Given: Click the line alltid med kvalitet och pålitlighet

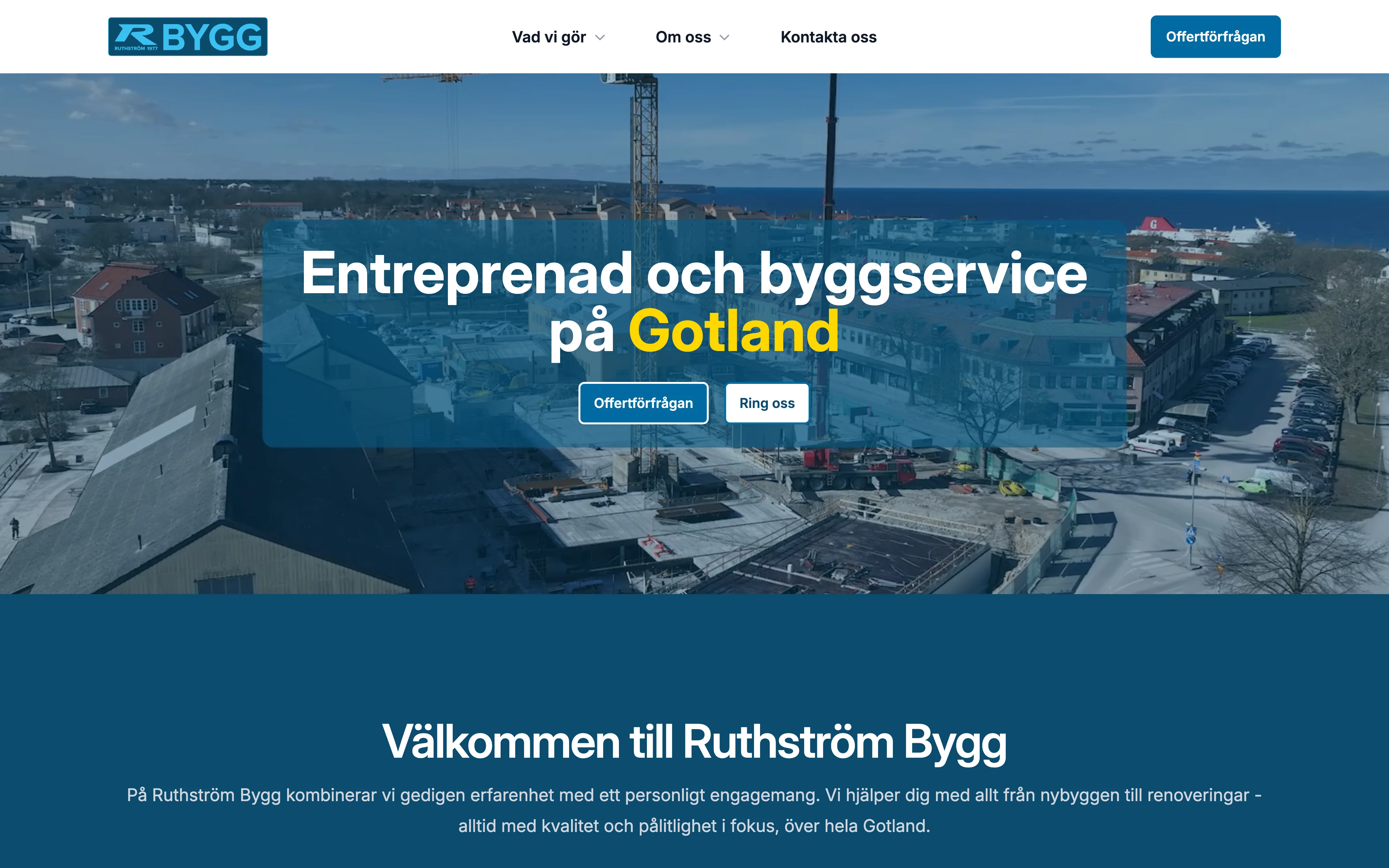Looking at the screenshot, I should pyautogui.click(x=694, y=826).
